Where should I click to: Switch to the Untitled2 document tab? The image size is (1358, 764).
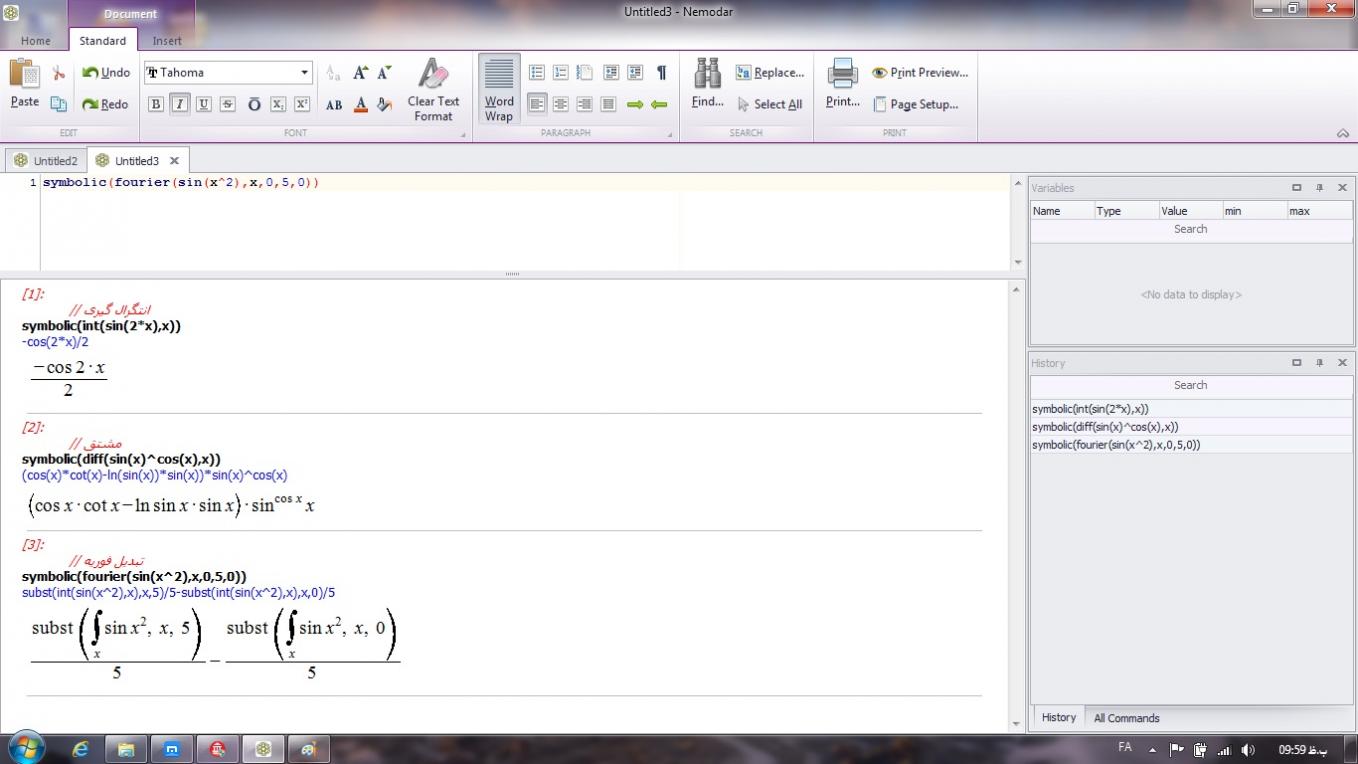[x=46, y=160]
